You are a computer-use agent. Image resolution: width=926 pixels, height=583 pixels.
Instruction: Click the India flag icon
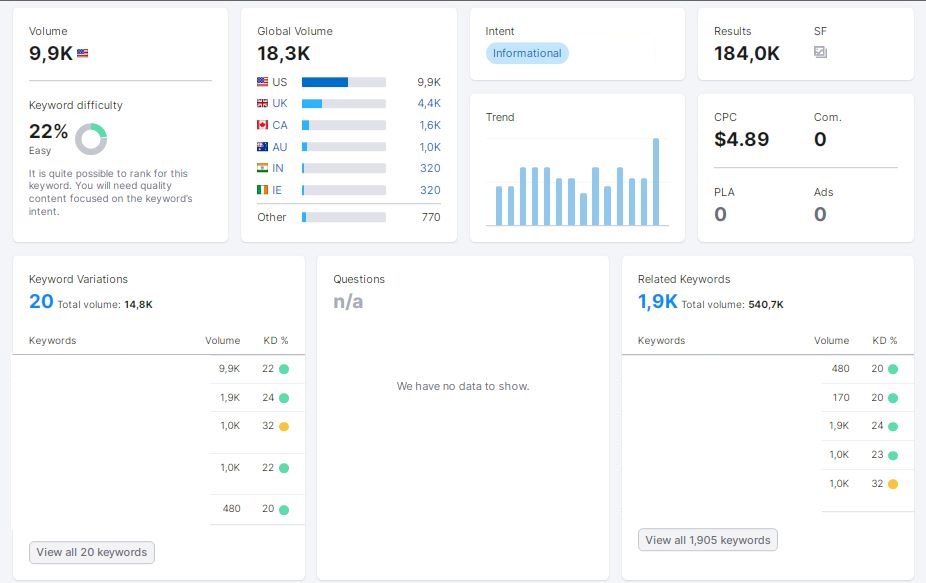point(262,168)
